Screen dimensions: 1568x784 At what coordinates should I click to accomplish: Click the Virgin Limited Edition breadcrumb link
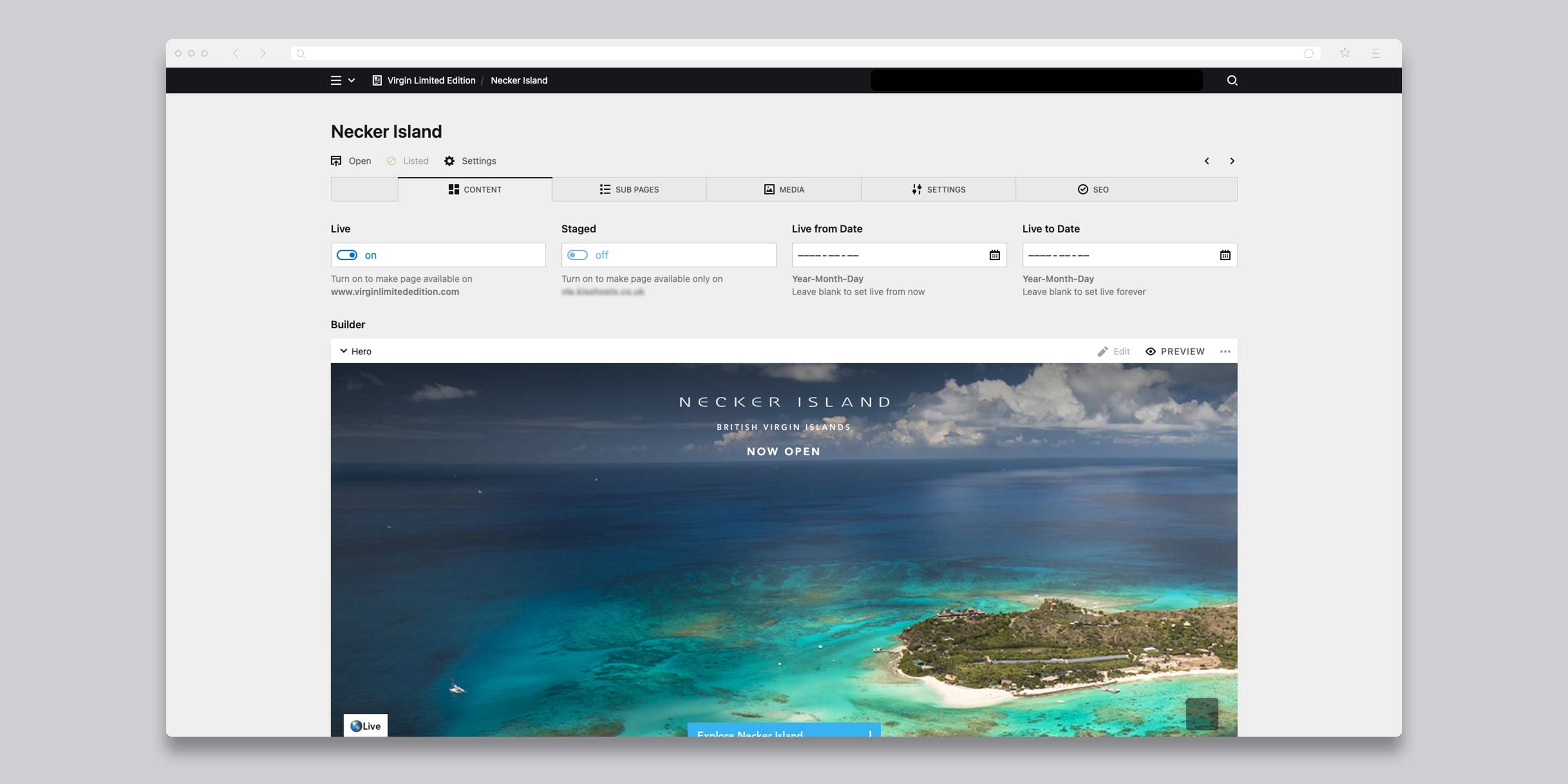(x=430, y=81)
